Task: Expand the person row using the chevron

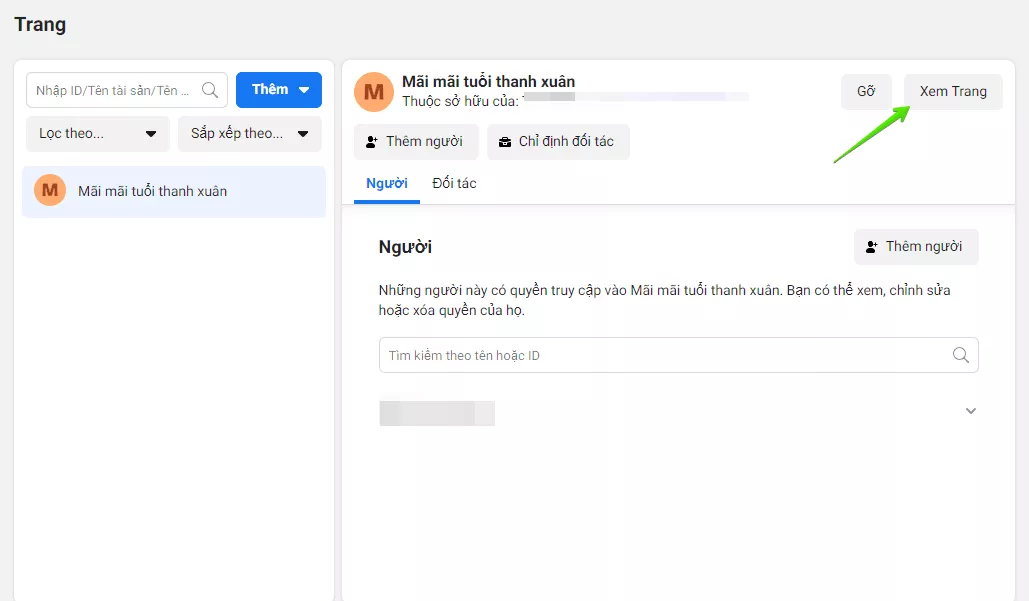Action: pos(970,411)
